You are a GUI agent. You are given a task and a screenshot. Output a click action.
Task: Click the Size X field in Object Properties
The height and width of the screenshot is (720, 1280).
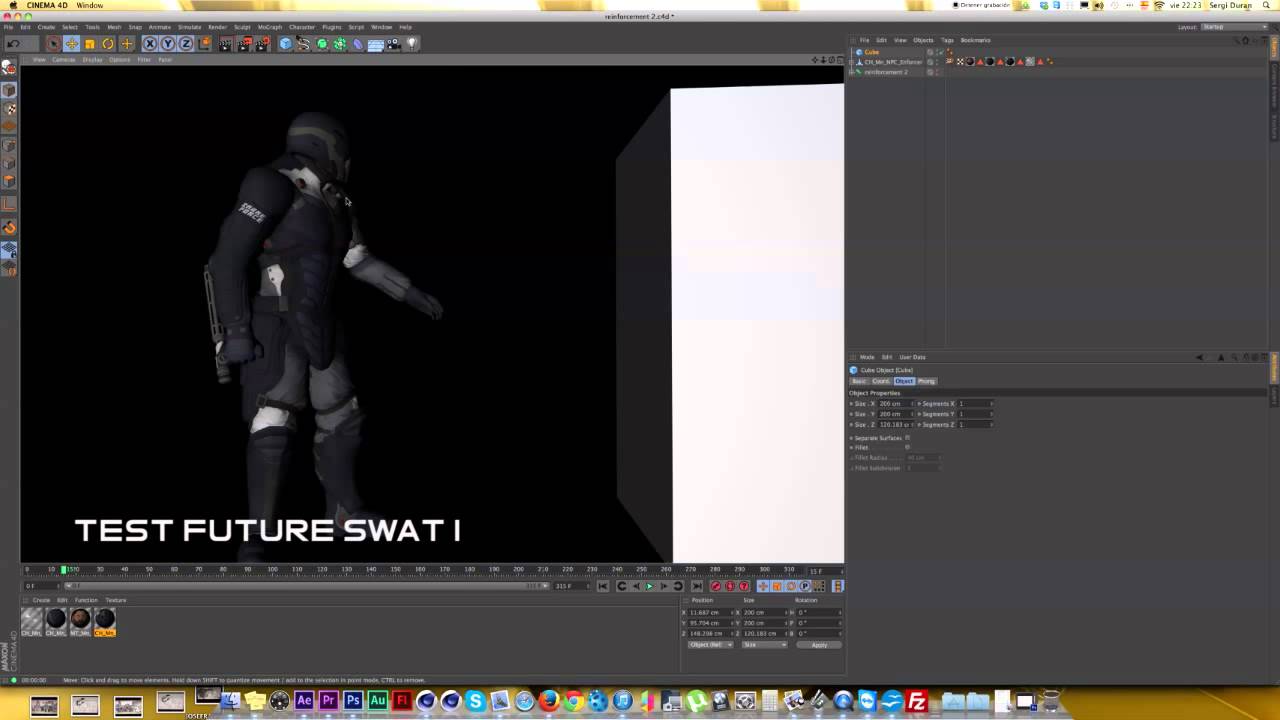[x=894, y=403]
